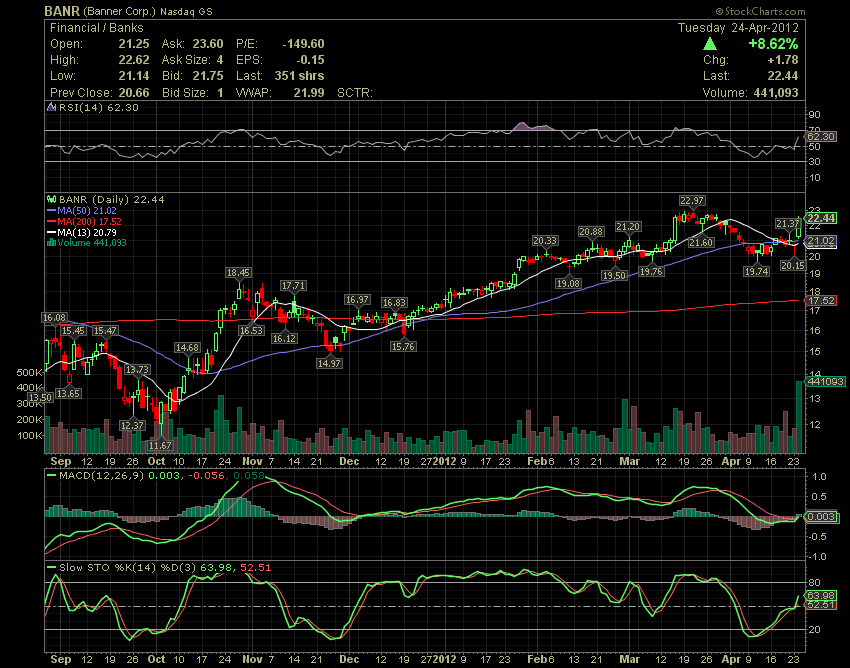Click the 17.71 price annotation

(x=293, y=286)
